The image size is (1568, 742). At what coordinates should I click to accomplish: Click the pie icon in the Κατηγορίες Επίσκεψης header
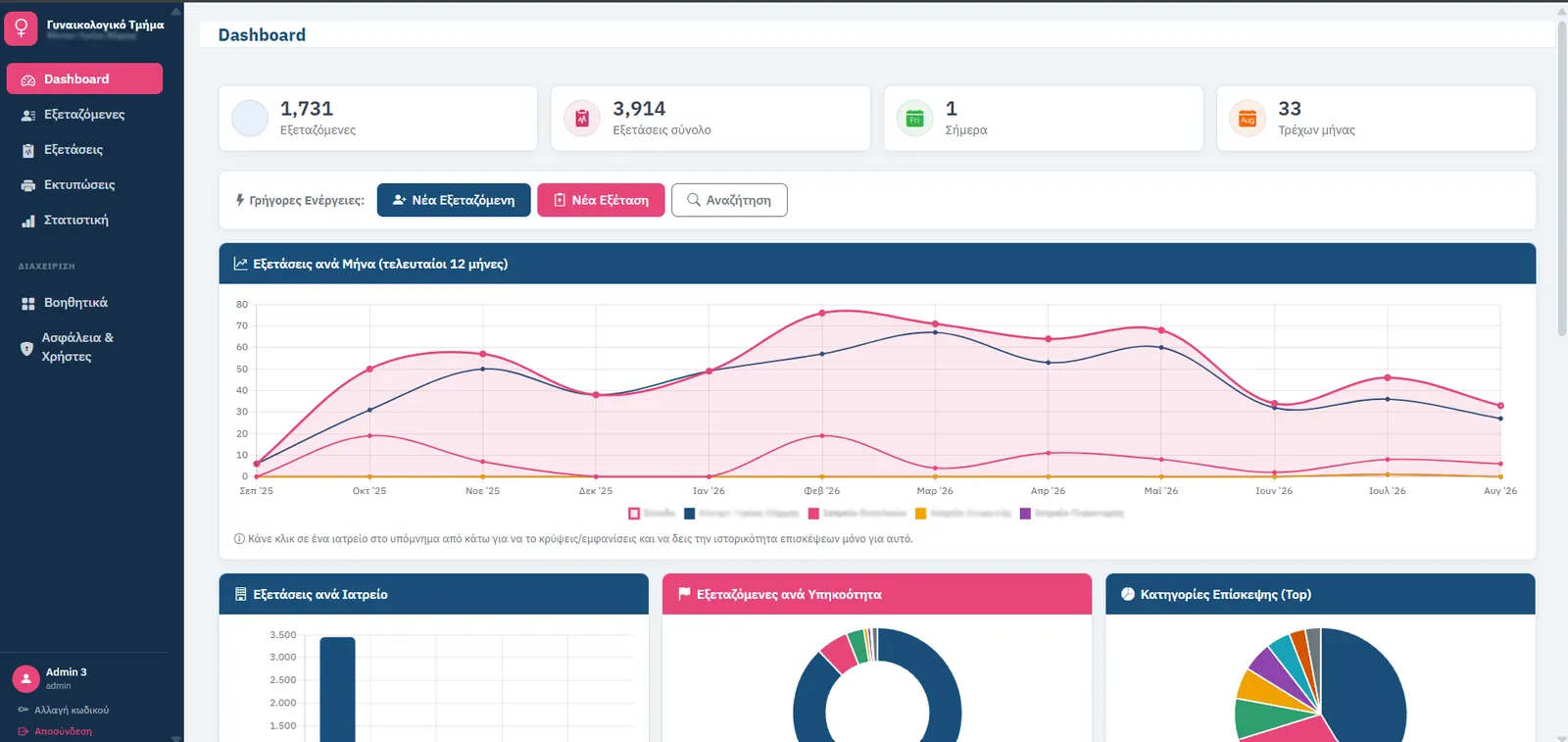tap(1128, 594)
